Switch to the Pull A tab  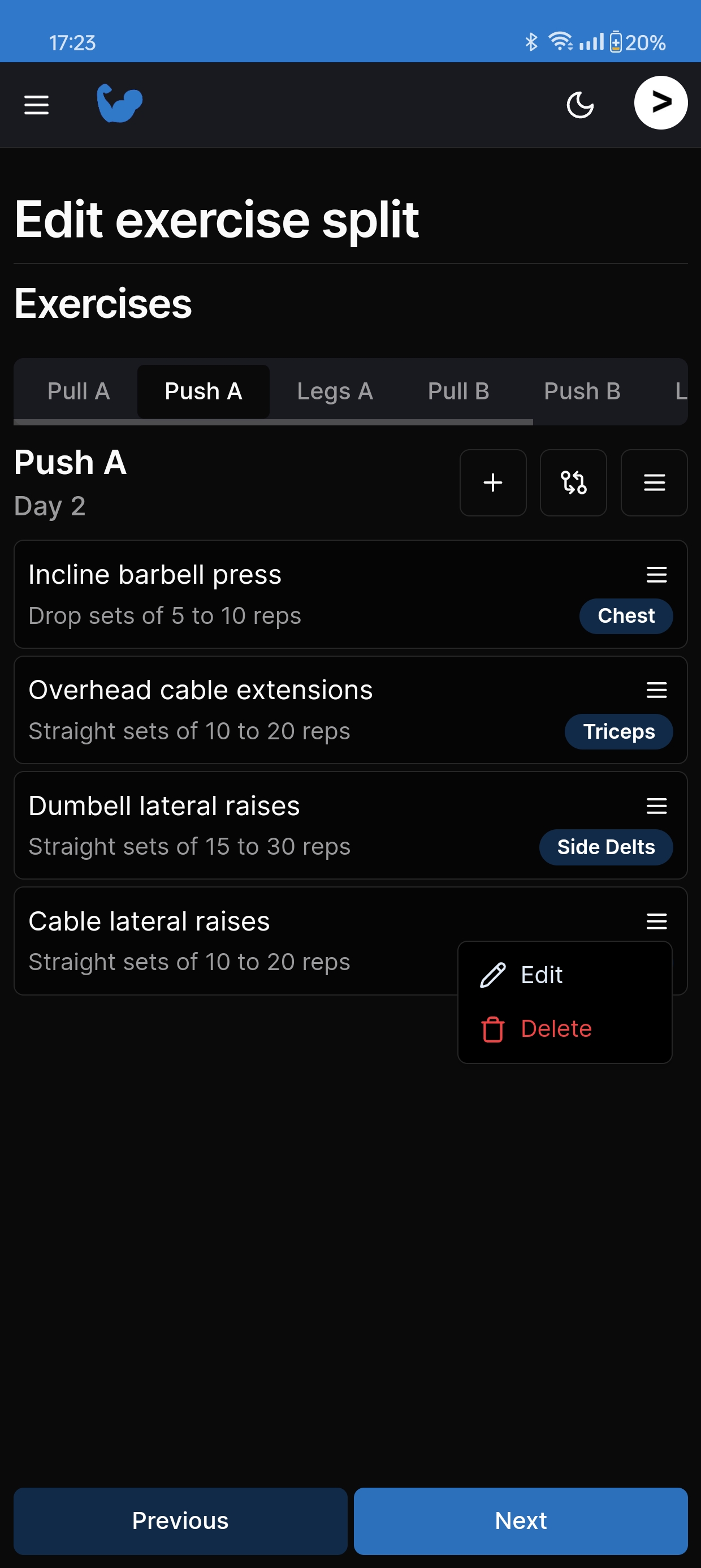click(x=79, y=391)
